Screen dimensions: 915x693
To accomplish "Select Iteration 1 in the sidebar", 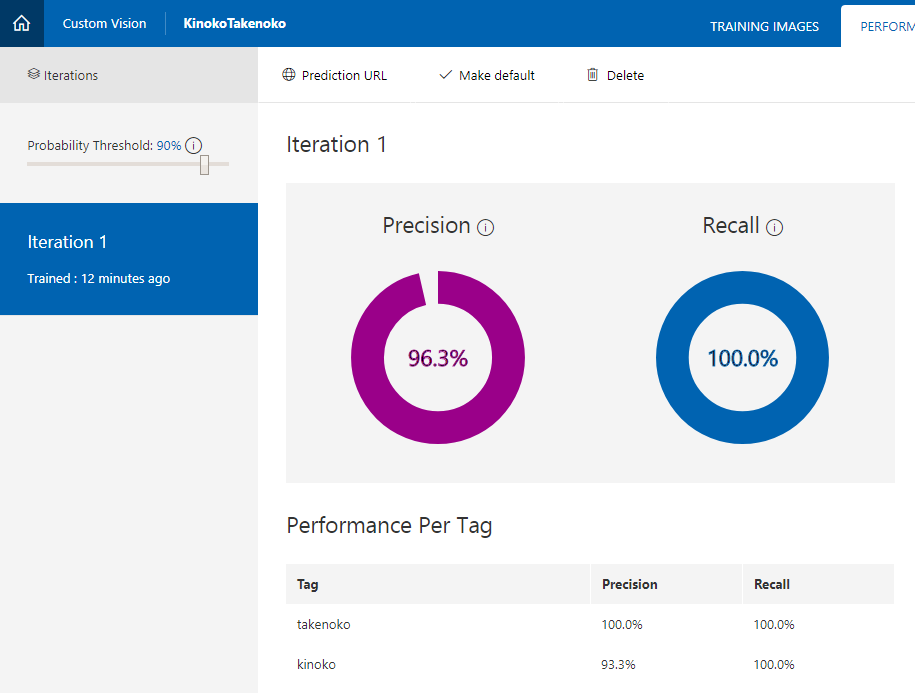I will coord(129,258).
